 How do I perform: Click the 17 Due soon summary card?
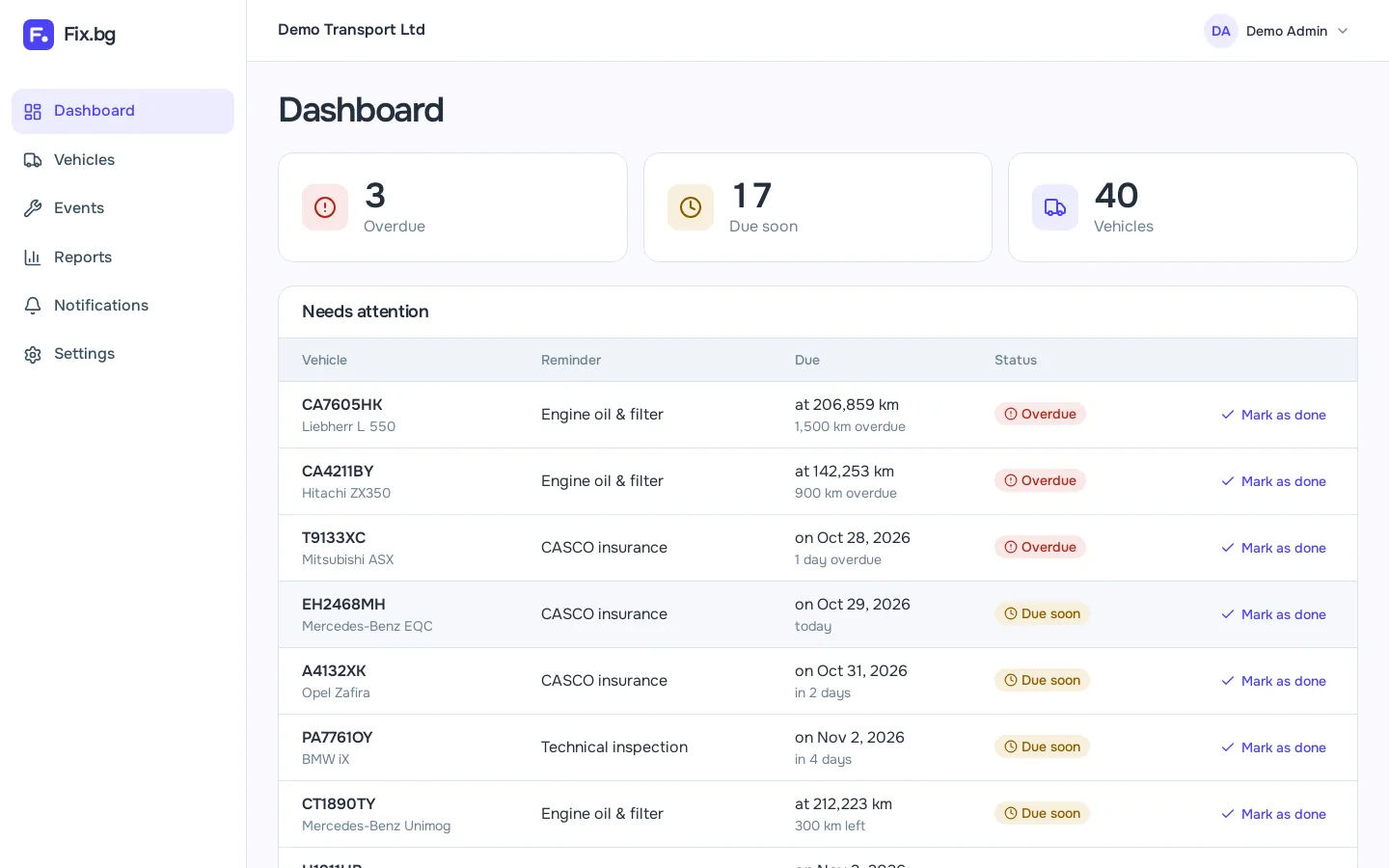(x=818, y=207)
